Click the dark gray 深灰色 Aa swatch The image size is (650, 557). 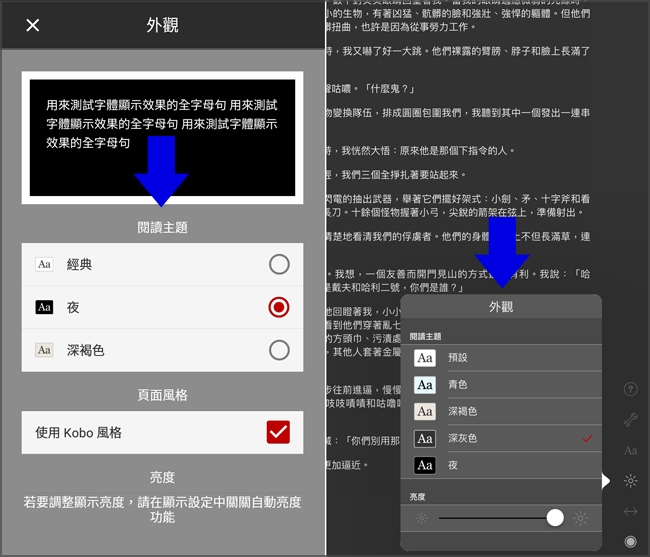[x=425, y=438]
